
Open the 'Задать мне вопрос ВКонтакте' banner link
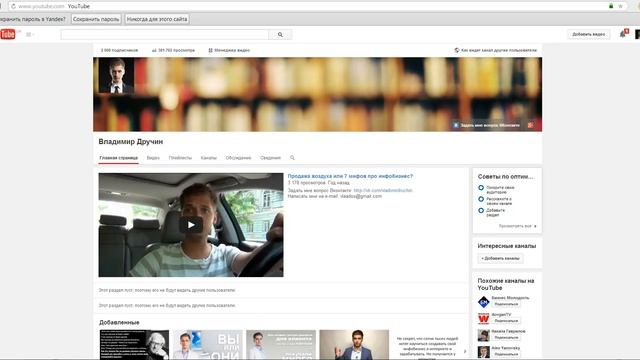click(x=490, y=125)
